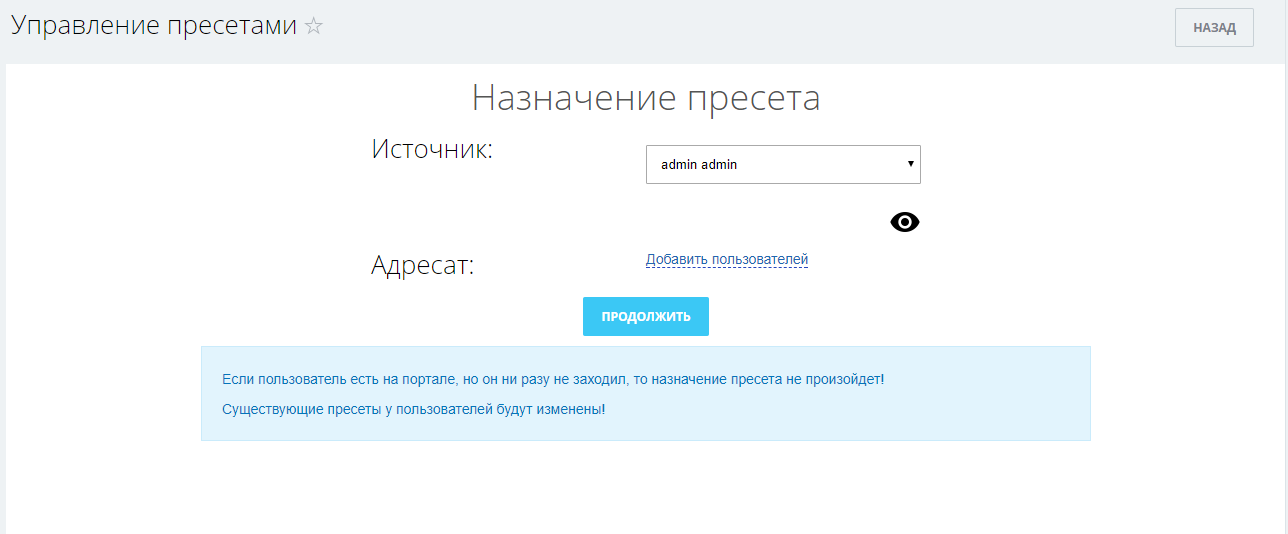Viewport: 1288px width, 534px height.
Task: Click the Адресат: label
Action: pyautogui.click(x=422, y=266)
